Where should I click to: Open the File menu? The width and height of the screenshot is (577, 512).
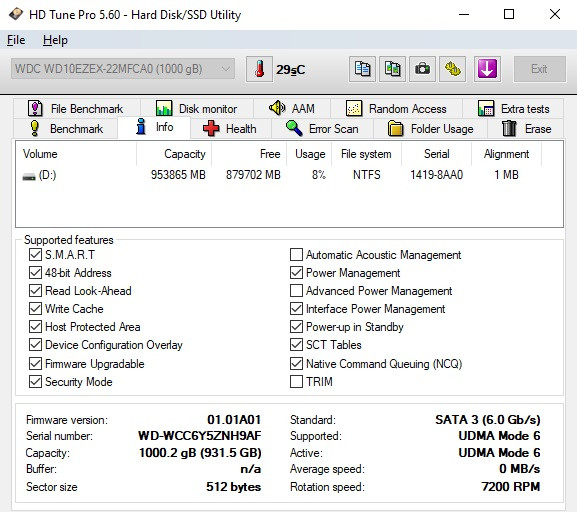(x=16, y=40)
